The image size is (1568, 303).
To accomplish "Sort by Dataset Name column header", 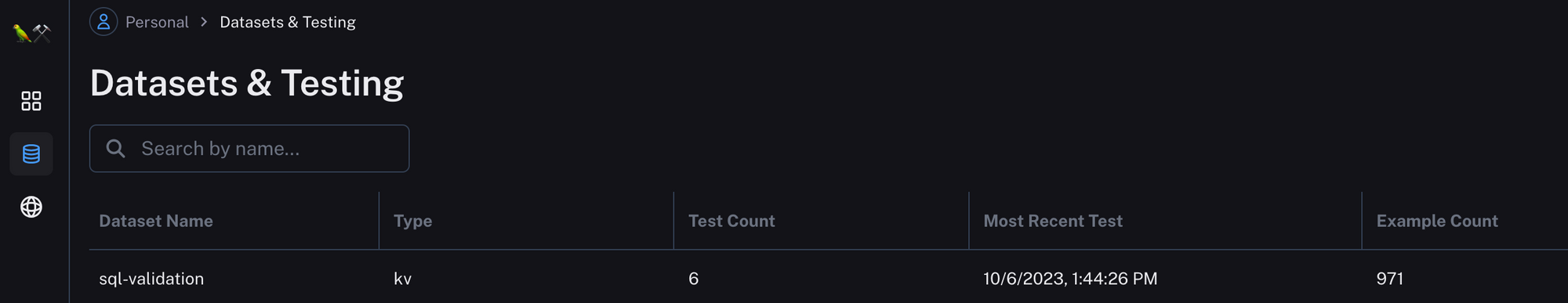I will [x=156, y=221].
